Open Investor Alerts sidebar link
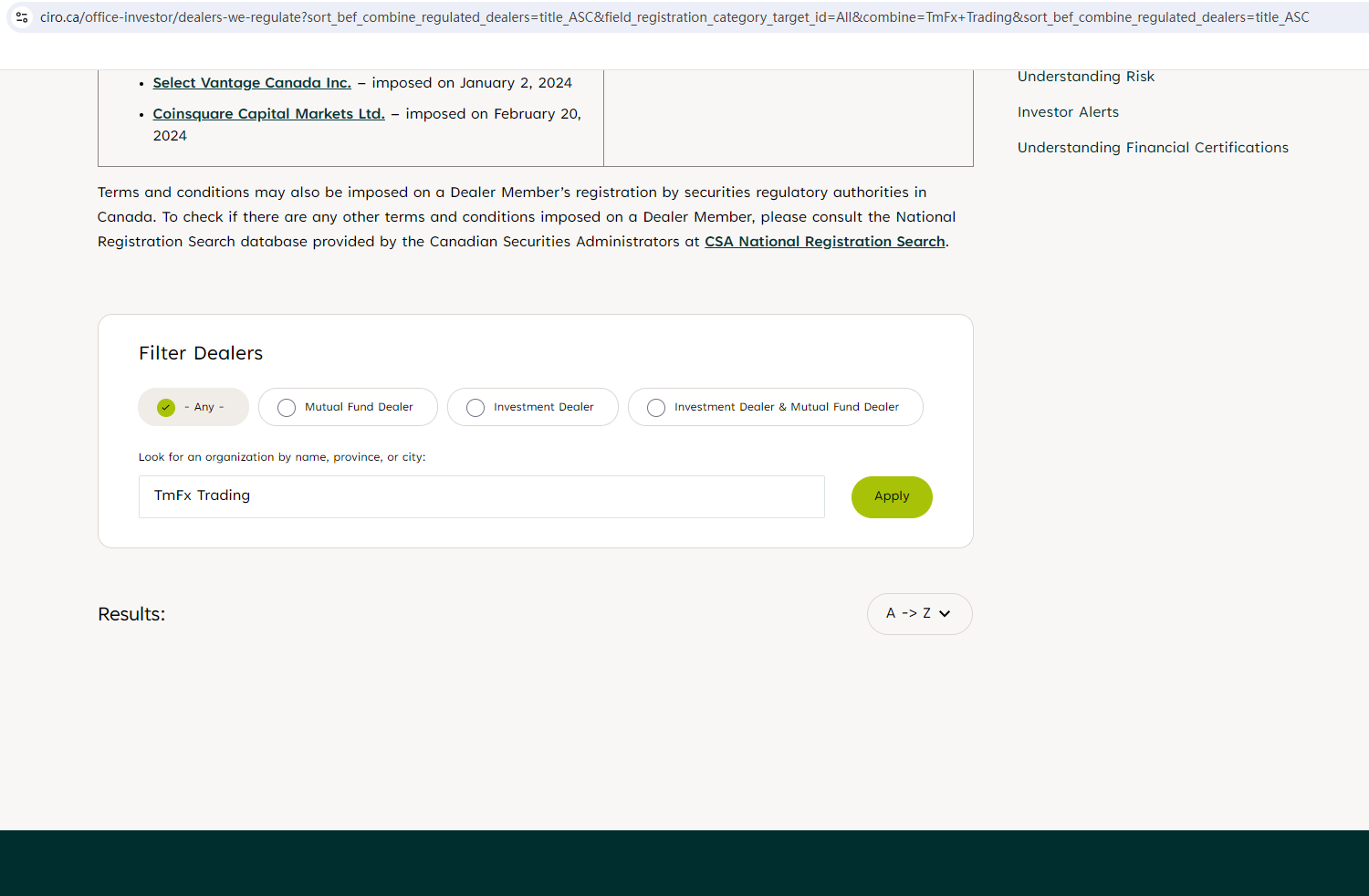Viewport: 1369px width, 896px height. [1068, 112]
